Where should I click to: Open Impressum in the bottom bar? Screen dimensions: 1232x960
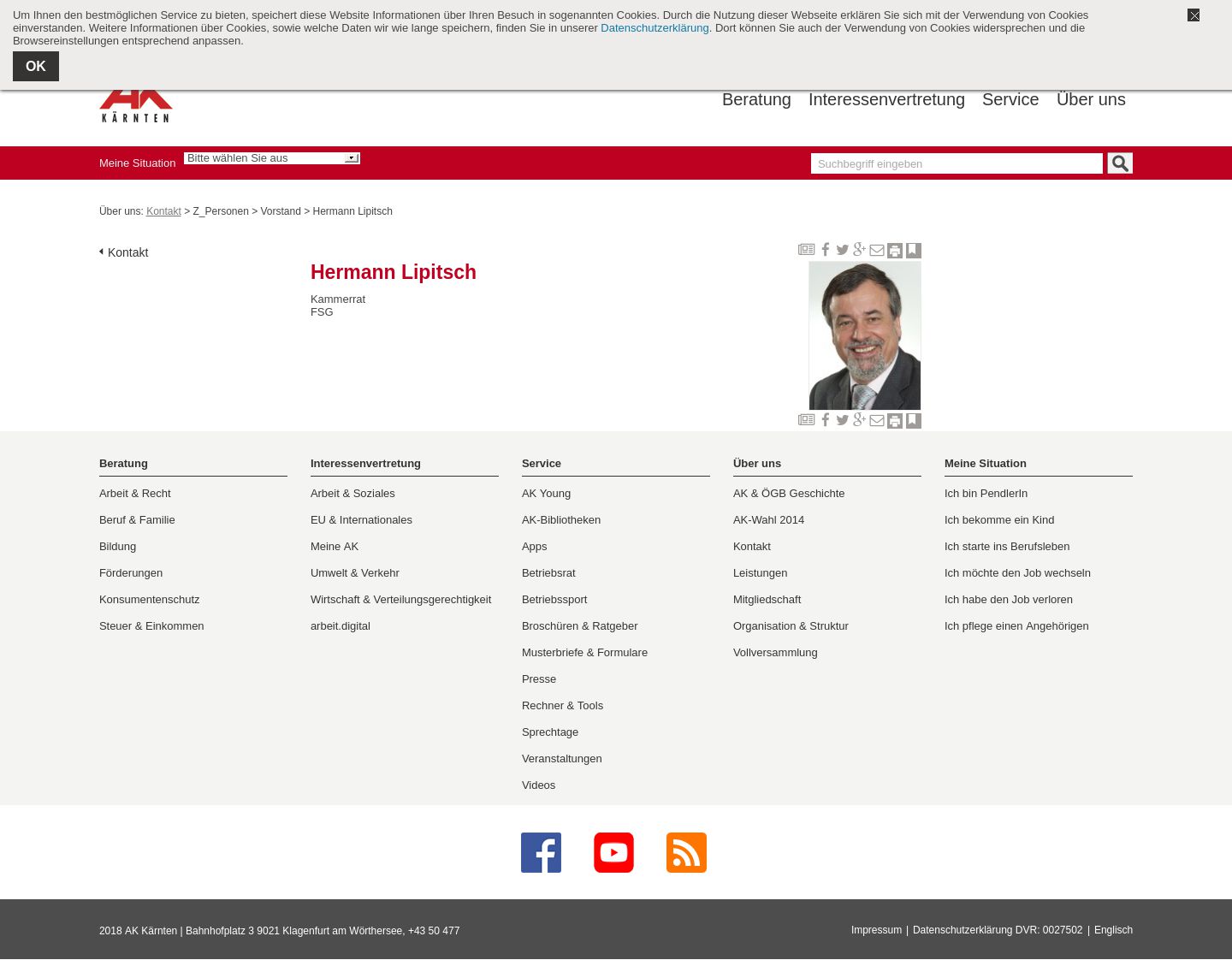876,930
